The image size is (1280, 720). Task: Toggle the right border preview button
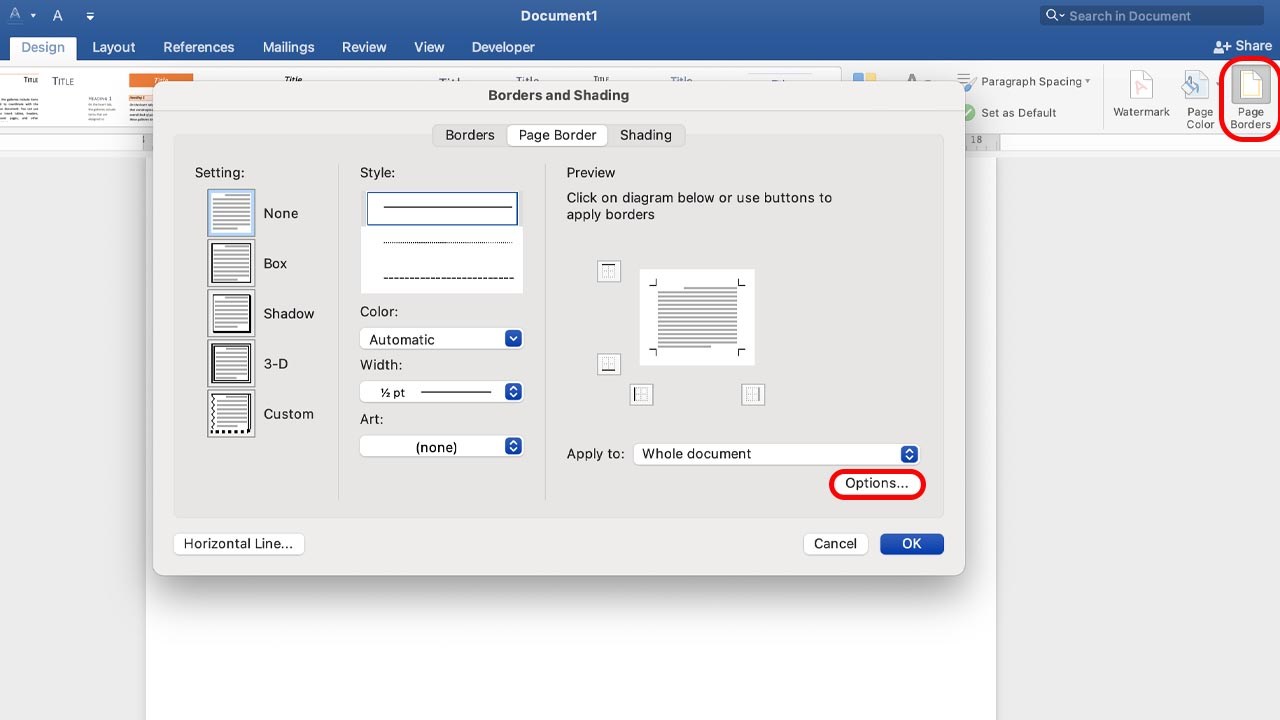(753, 395)
